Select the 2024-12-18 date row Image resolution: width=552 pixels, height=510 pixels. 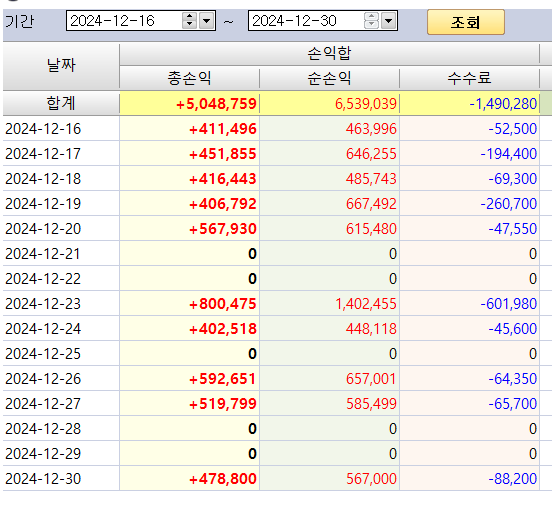pyautogui.click(x=43, y=179)
